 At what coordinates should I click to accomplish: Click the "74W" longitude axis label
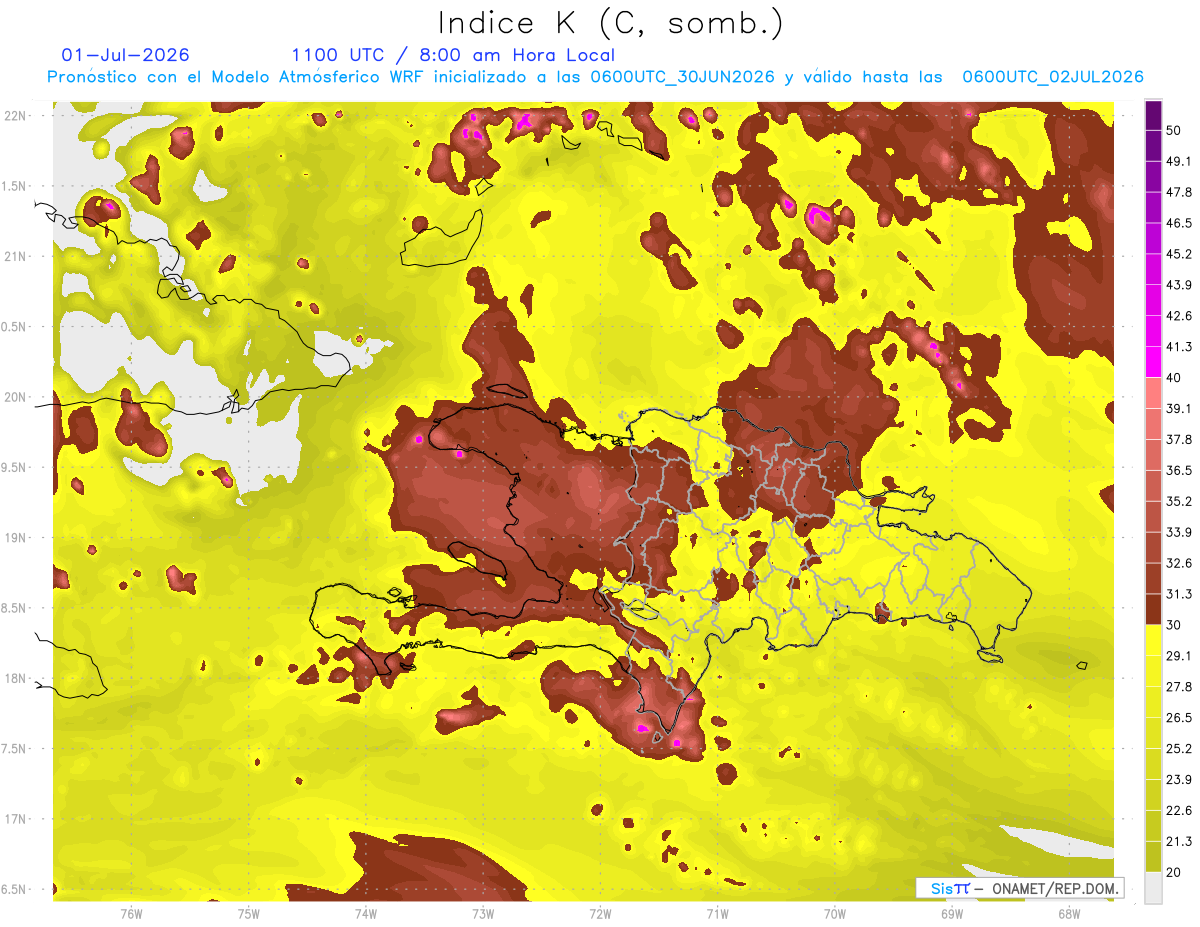coord(365,914)
